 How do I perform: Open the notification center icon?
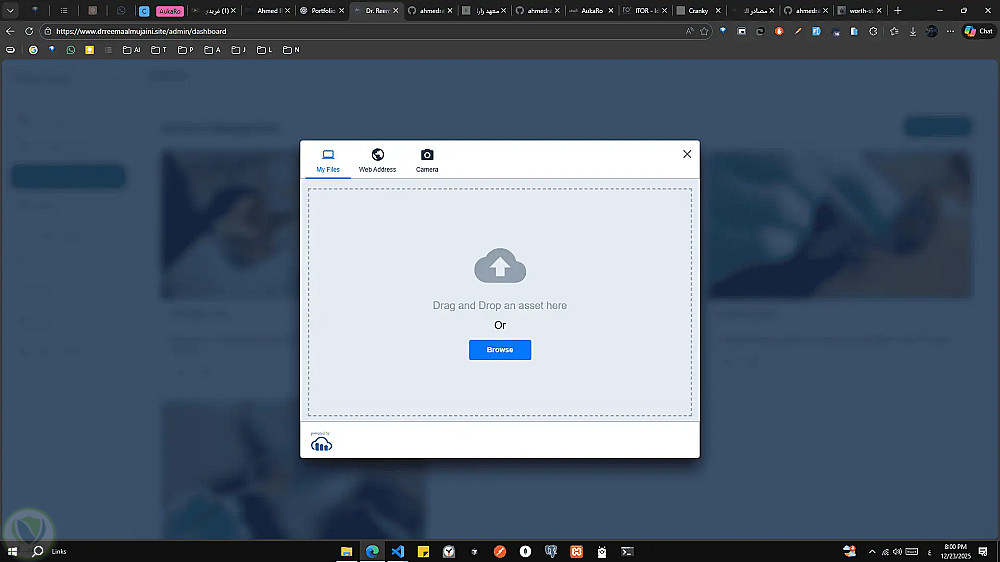click(x=983, y=552)
